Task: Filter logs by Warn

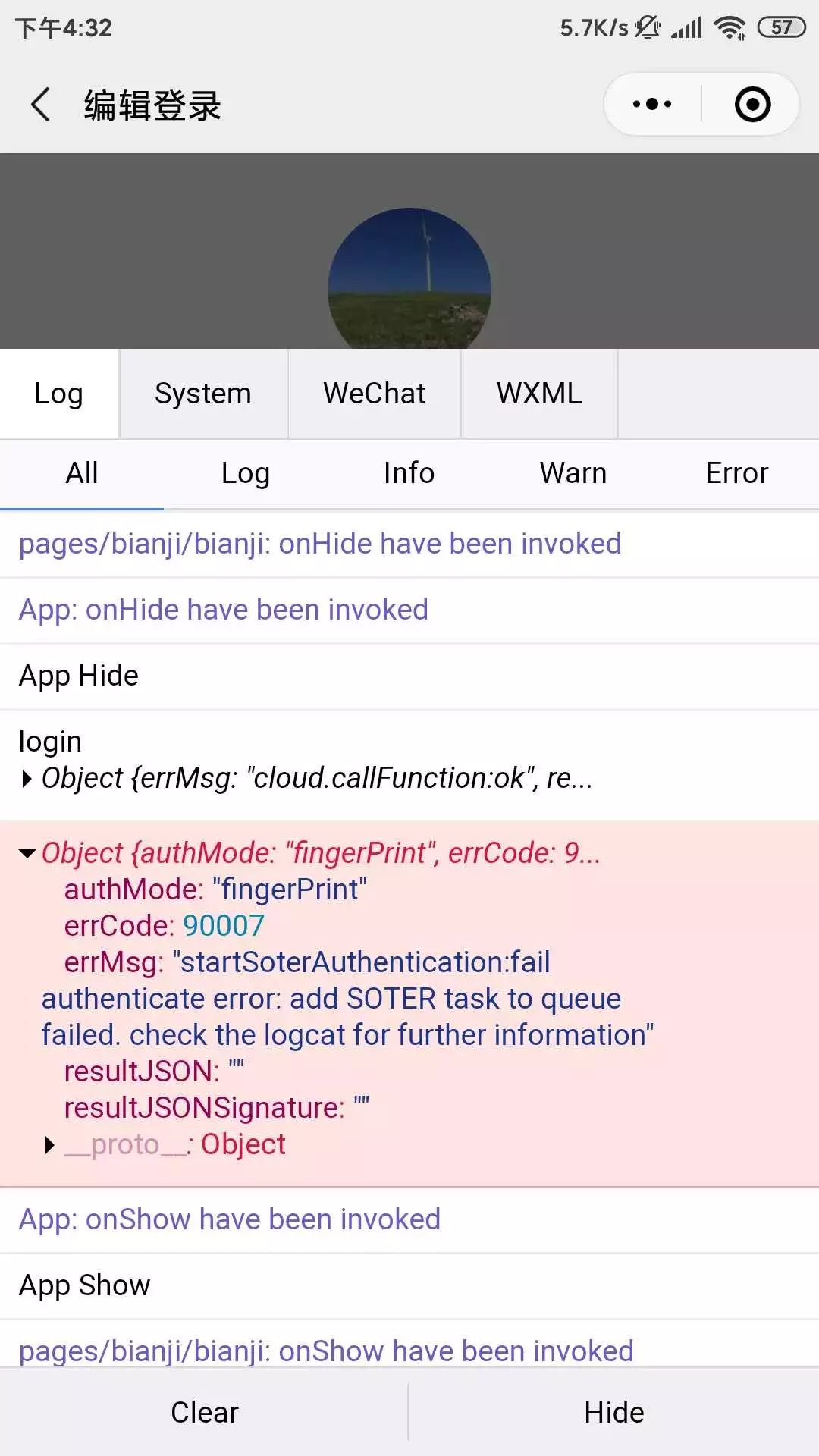Action: (573, 473)
